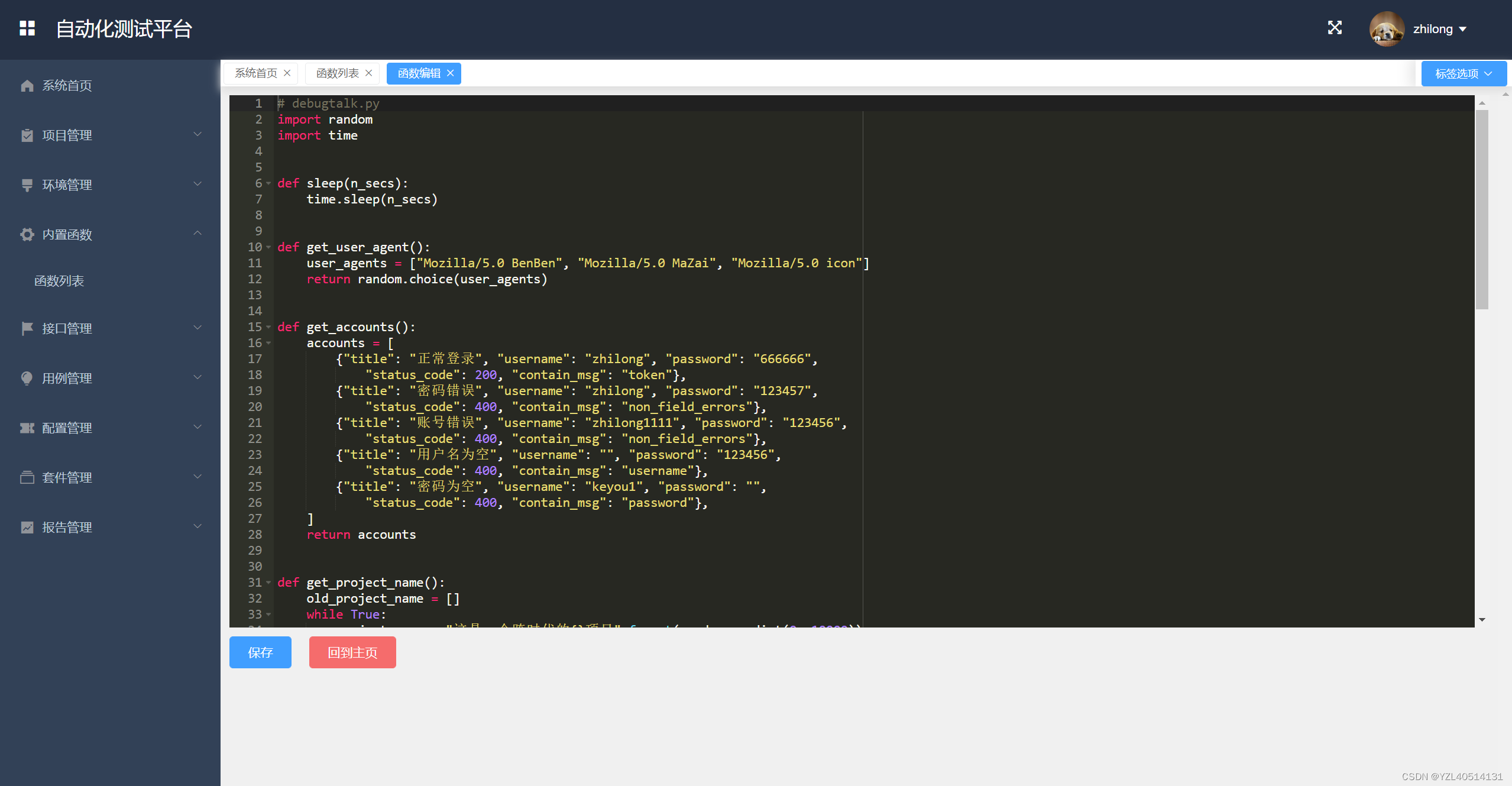Image resolution: width=1512 pixels, height=786 pixels.
Task: Click the chart icon beside 报告管理
Action: click(27, 528)
